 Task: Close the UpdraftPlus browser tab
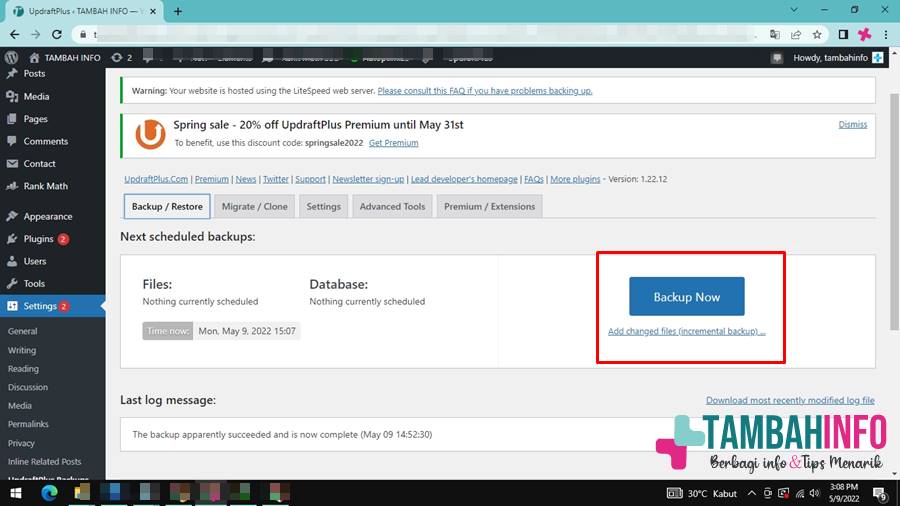(x=153, y=11)
